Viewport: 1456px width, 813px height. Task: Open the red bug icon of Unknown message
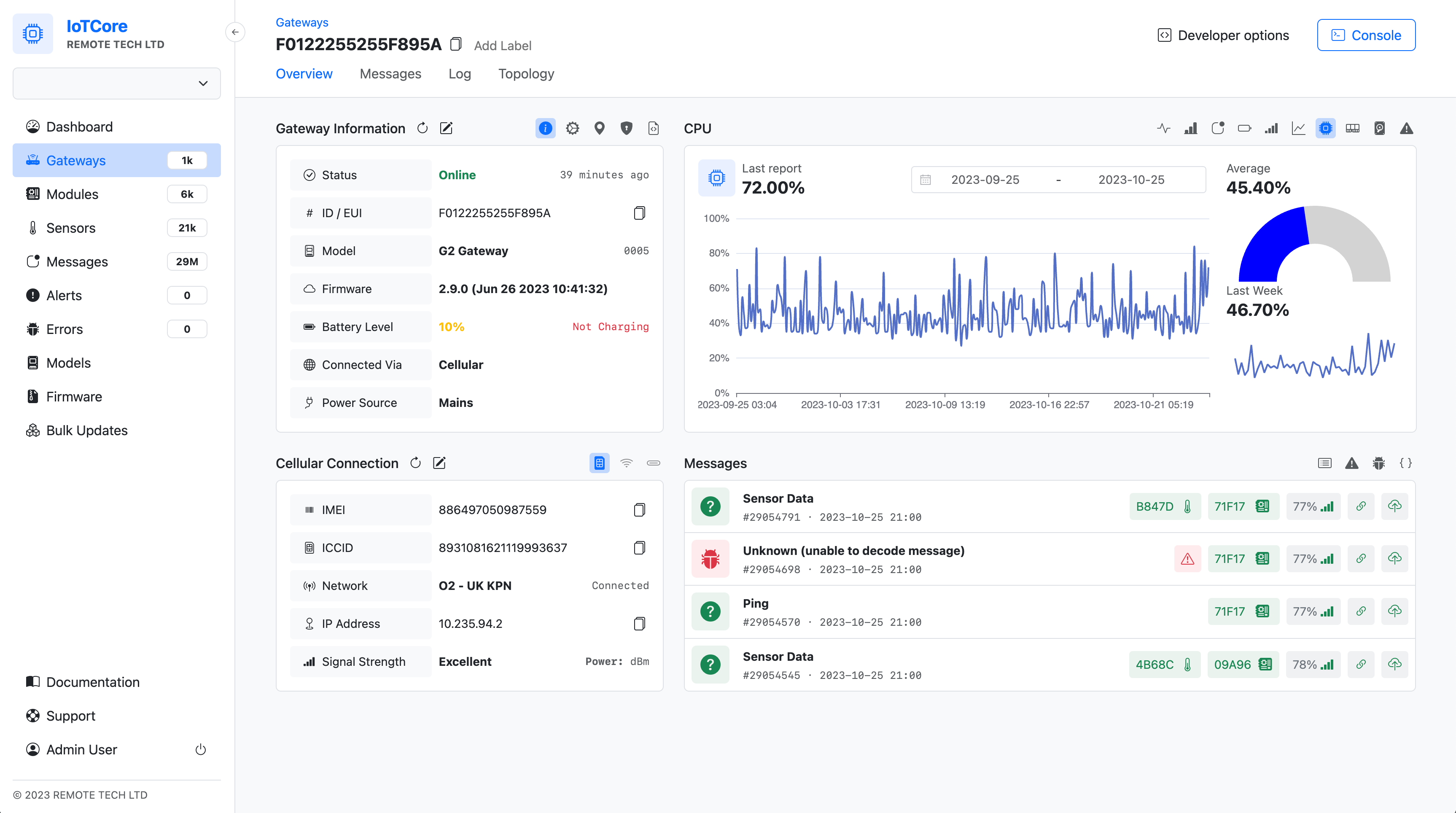711,559
